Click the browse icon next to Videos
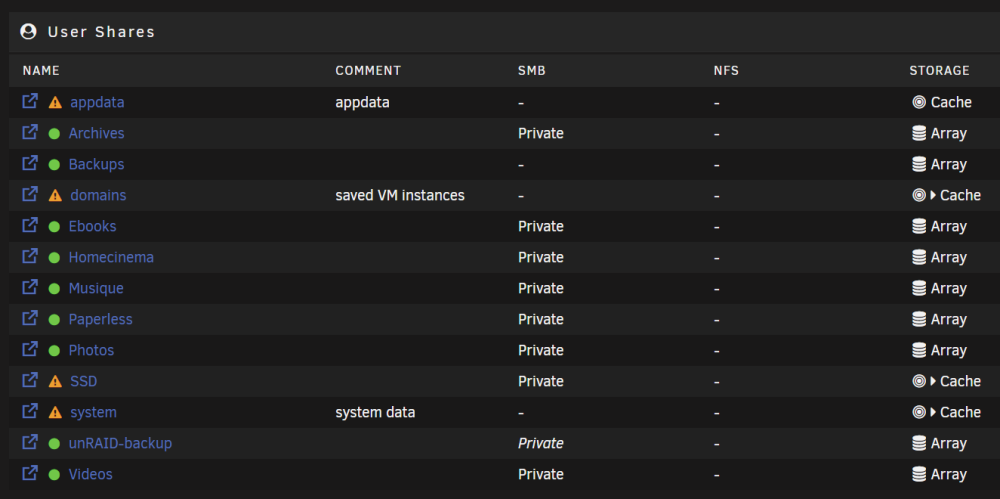Image resolution: width=1000 pixels, height=499 pixels. pos(30,473)
